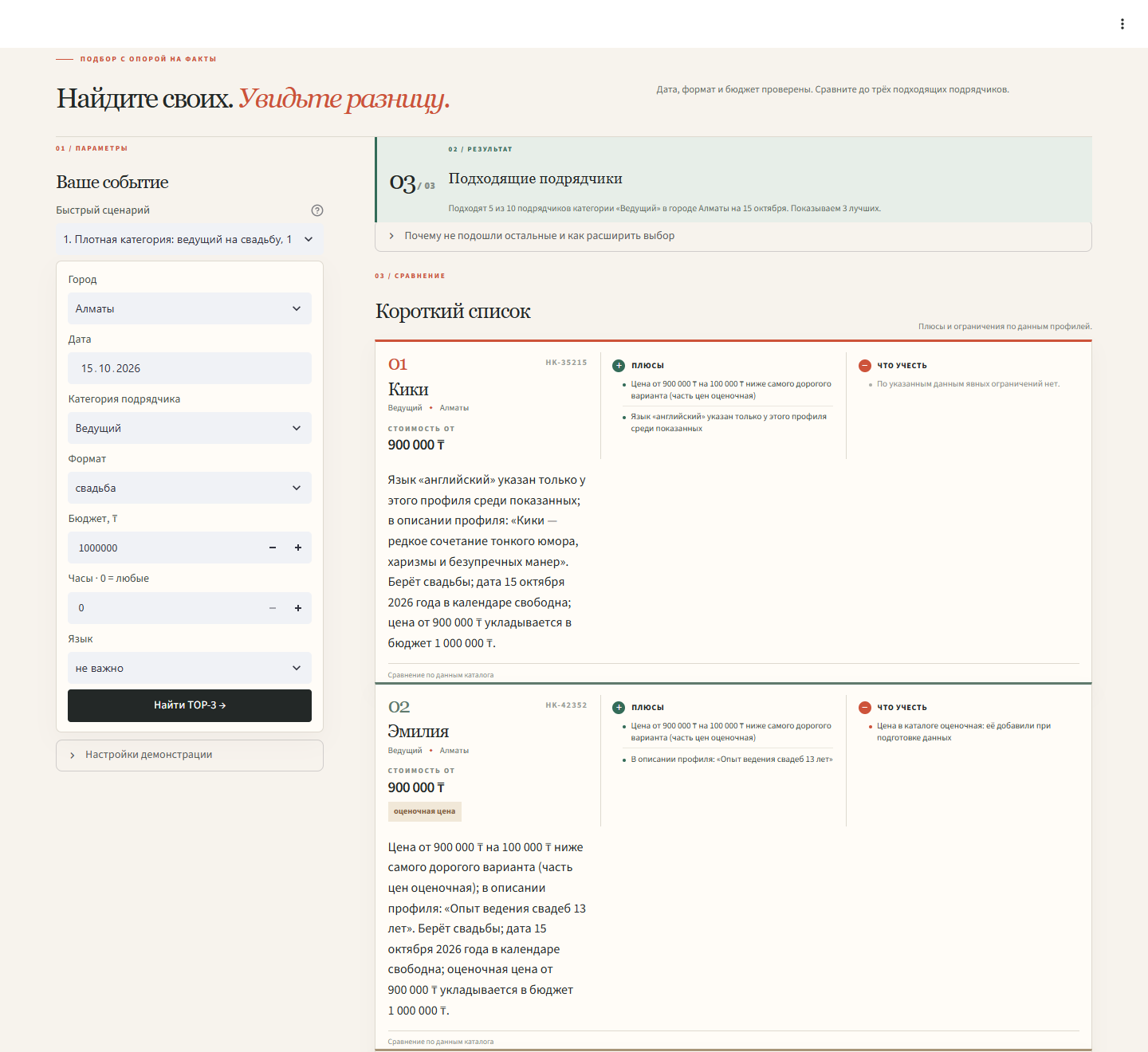The width and height of the screenshot is (1148, 1052).
Task: Click the code НК-42352
Action: [x=566, y=705]
